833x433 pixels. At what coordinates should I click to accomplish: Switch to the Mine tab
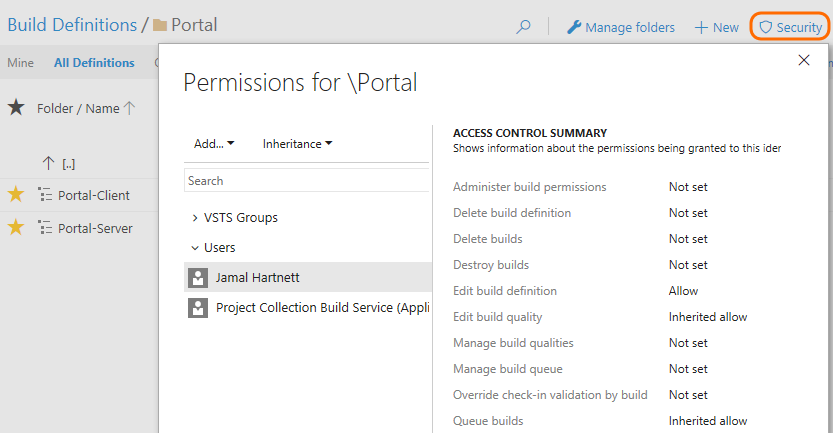click(21, 63)
